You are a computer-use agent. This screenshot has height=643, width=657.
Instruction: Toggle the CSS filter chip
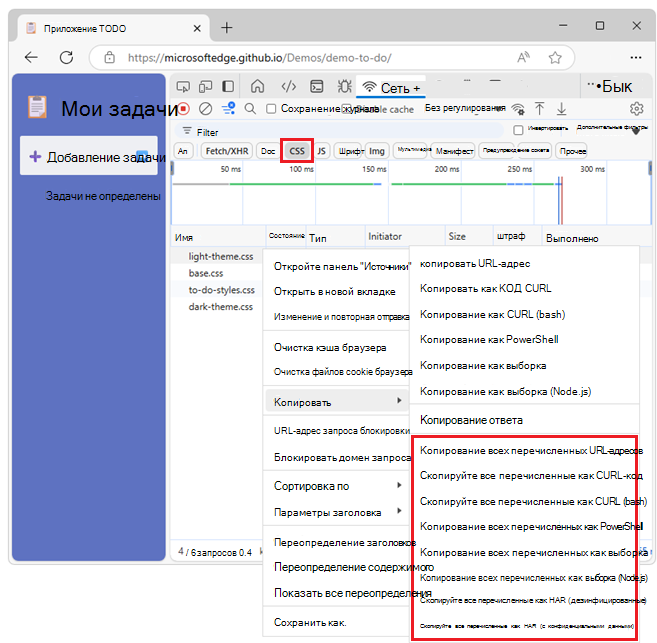tap(297, 151)
